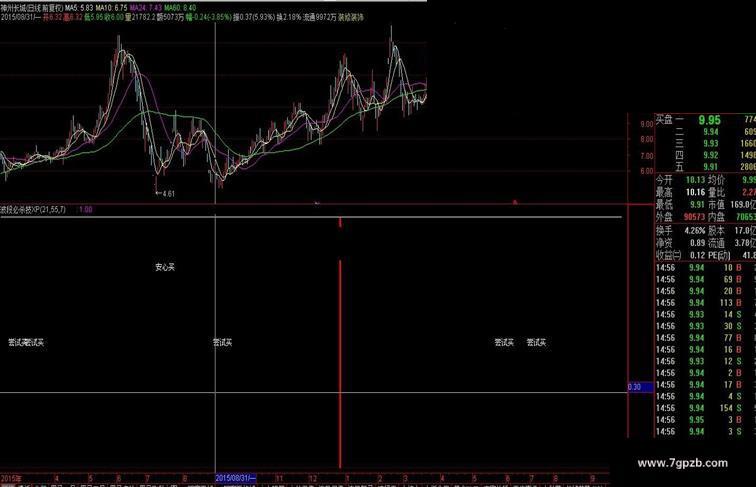This screenshot has height=487, width=756.
Task: Click the 流通 3.78亿 float value in quote panel
Action: [732, 243]
